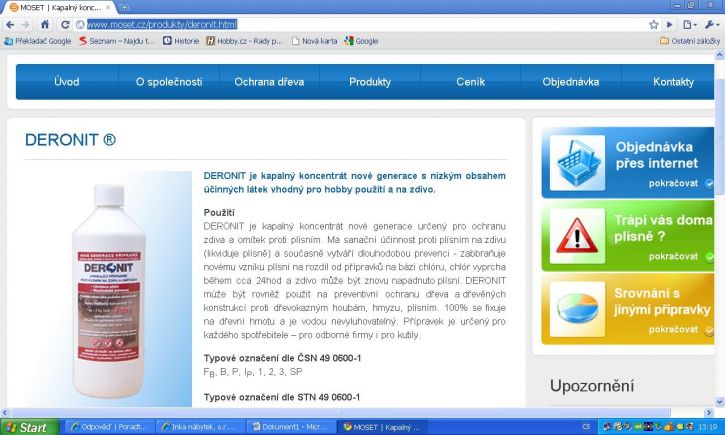
Task: Click the vertical scrollbar up arrow
Action: click(719, 55)
